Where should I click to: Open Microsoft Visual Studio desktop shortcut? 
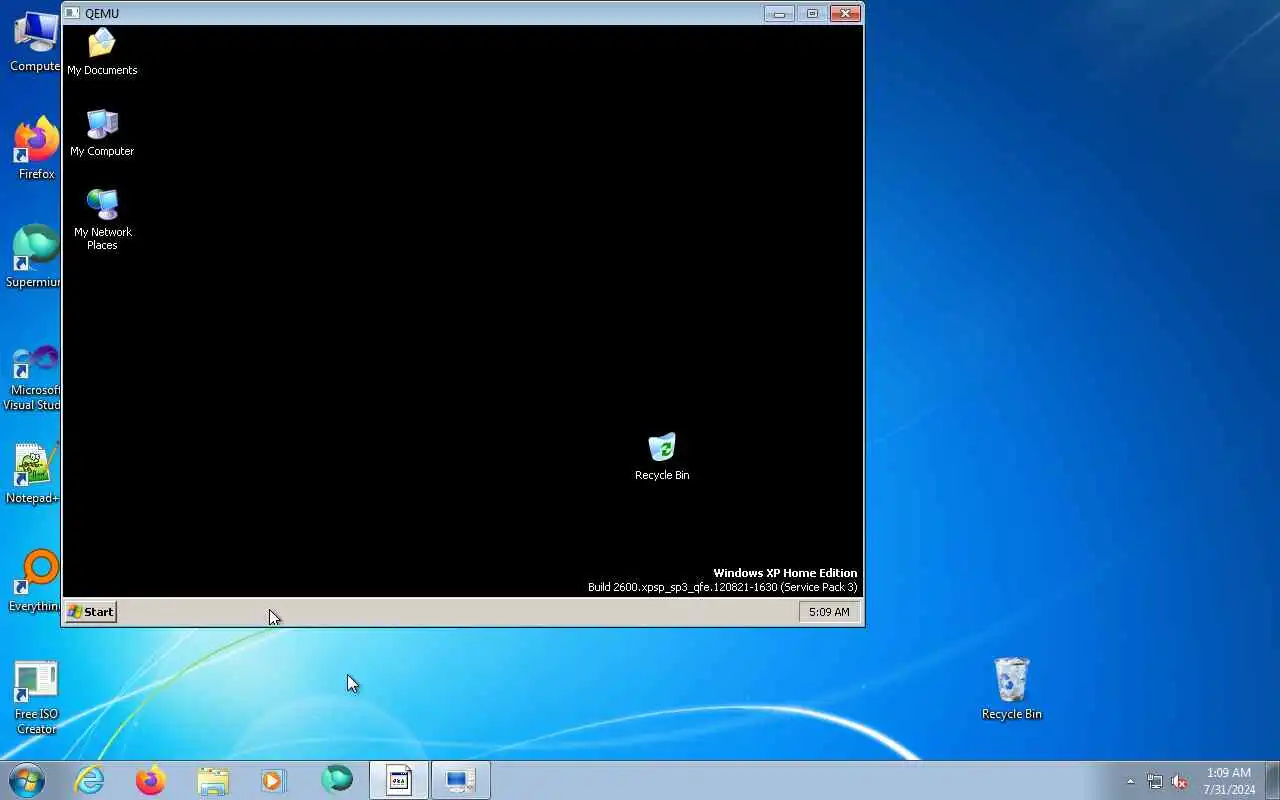click(x=32, y=379)
